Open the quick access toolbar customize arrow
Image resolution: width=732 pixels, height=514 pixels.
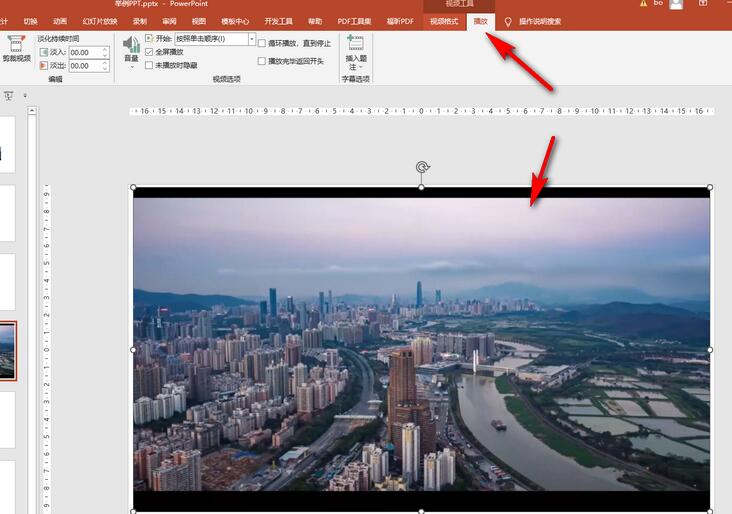coord(25,96)
